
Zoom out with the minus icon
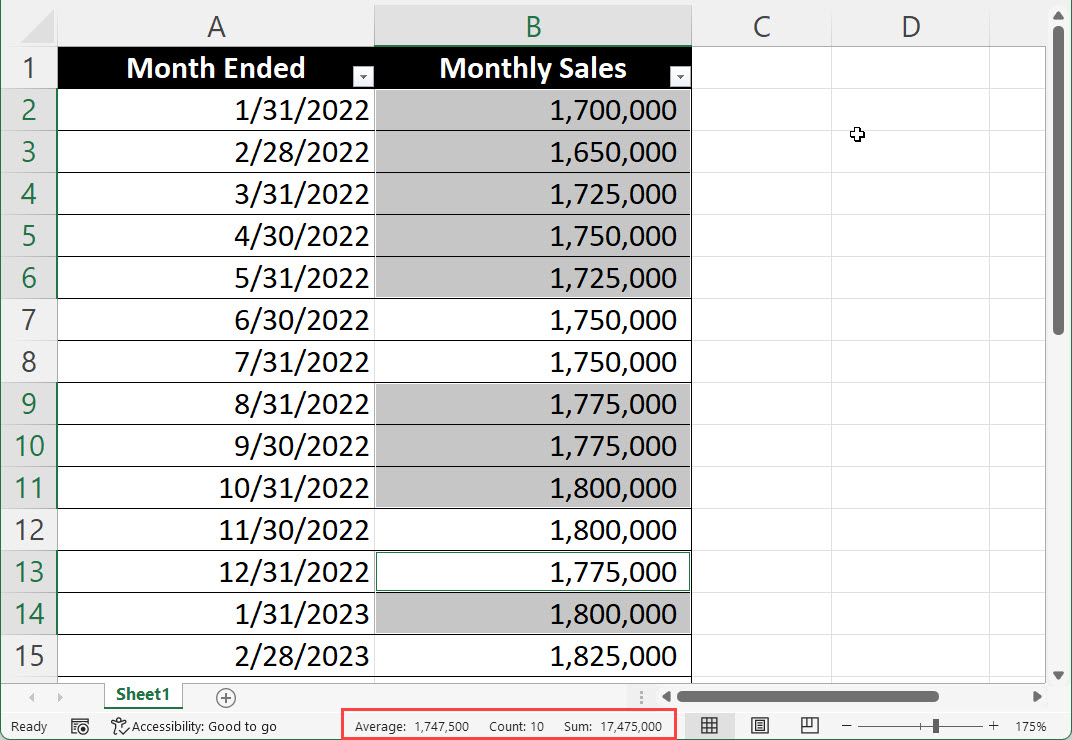pyautogui.click(x=846, y=726)
